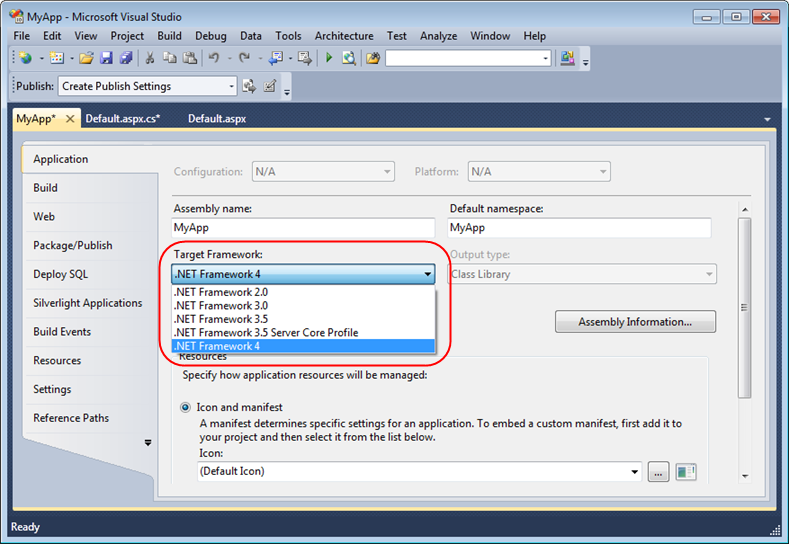
Task: Expand standard toolbar overflow options
Action: [x=586, y=63]
